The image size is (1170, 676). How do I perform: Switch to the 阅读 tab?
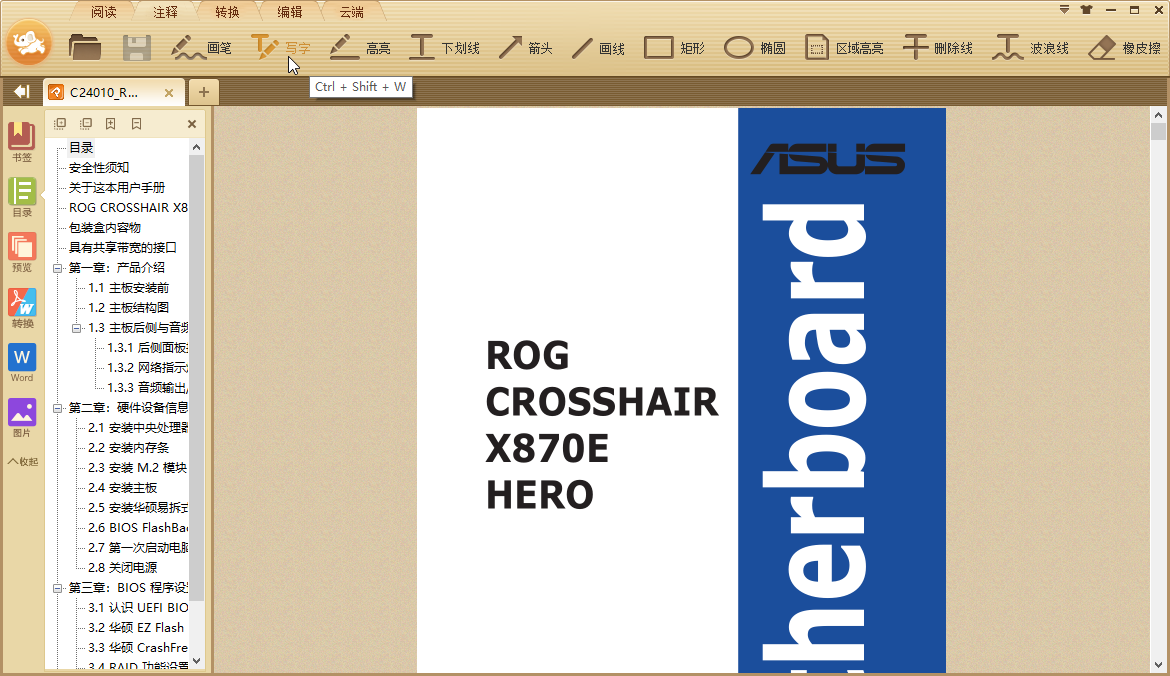pyautogui.click(x=104, y=12)
